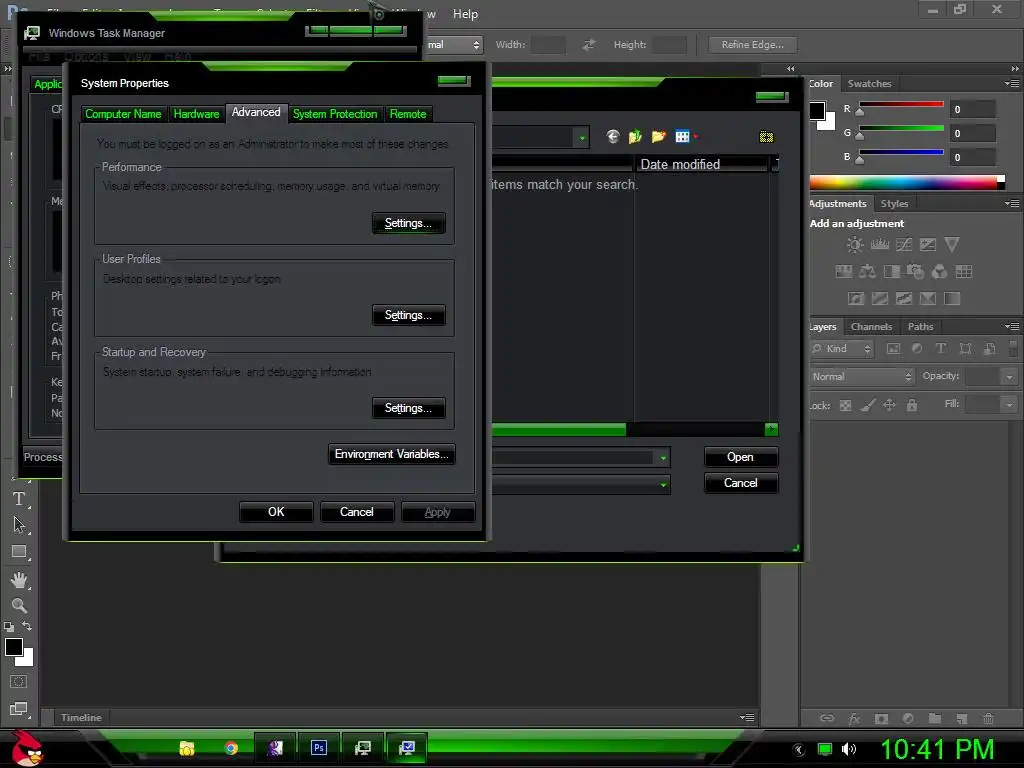
Task: Open User Profiles Settings button
Action: coord(408,315)
